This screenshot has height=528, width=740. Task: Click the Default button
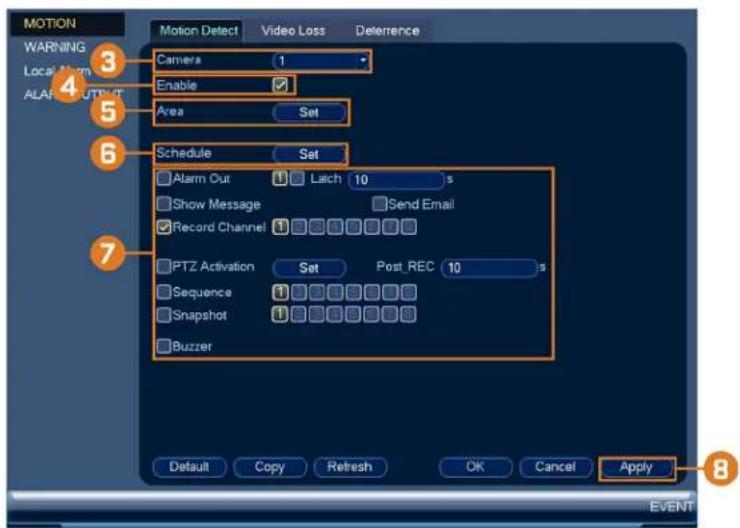(x=189, y=467)
